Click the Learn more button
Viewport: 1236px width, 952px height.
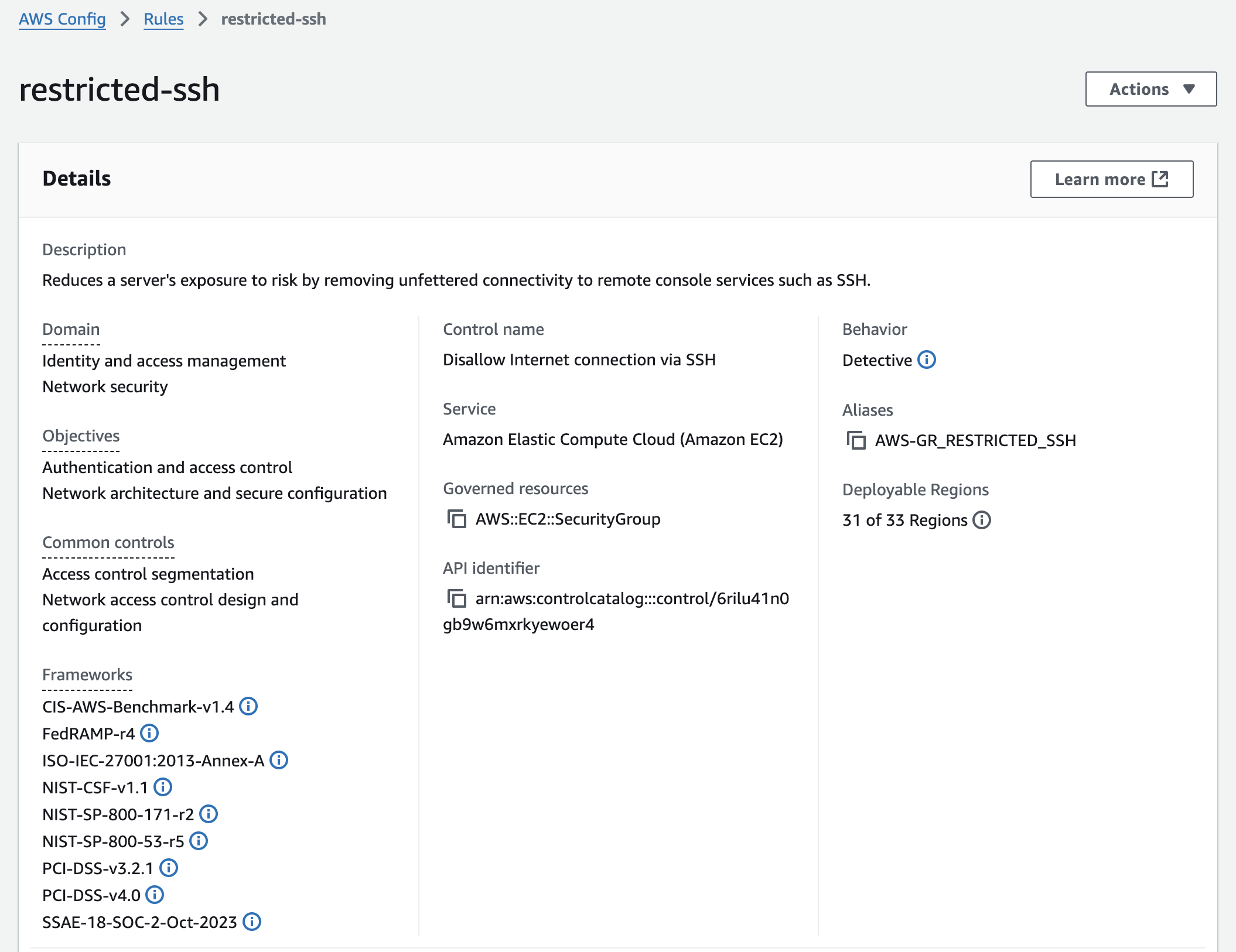(1111, 179)
